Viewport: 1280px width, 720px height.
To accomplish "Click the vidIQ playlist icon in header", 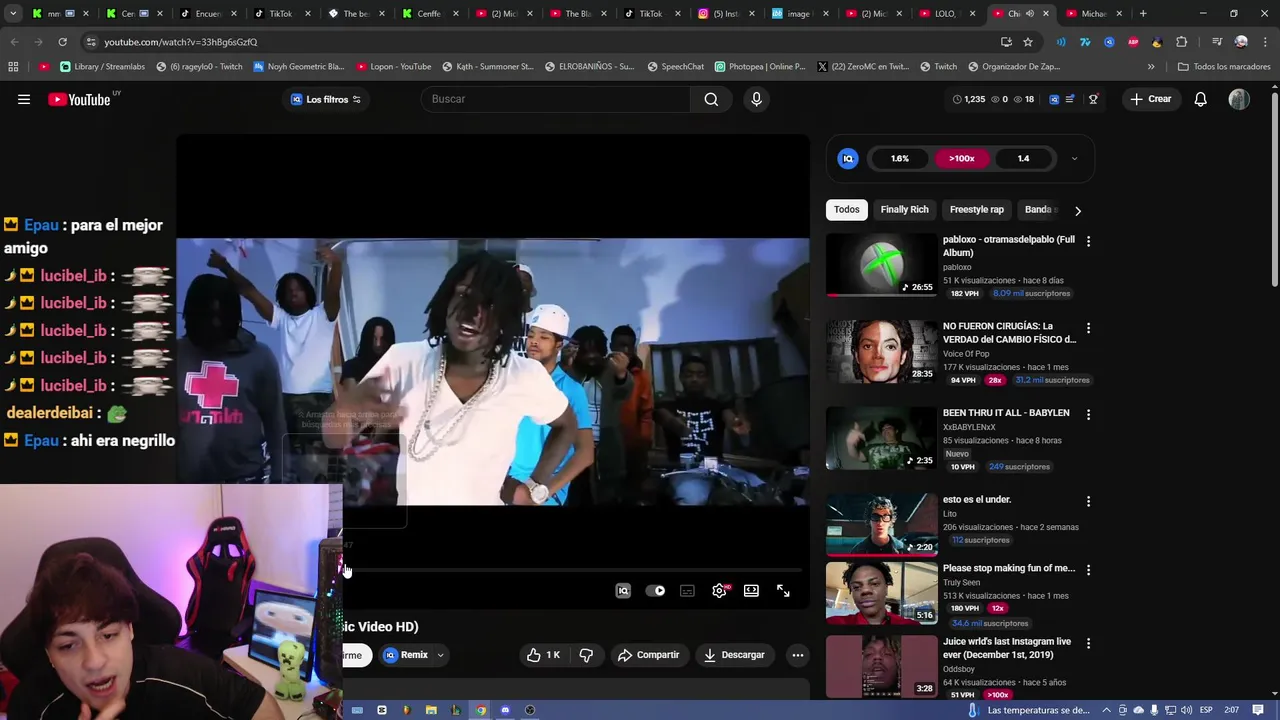I will point(1070,99).
